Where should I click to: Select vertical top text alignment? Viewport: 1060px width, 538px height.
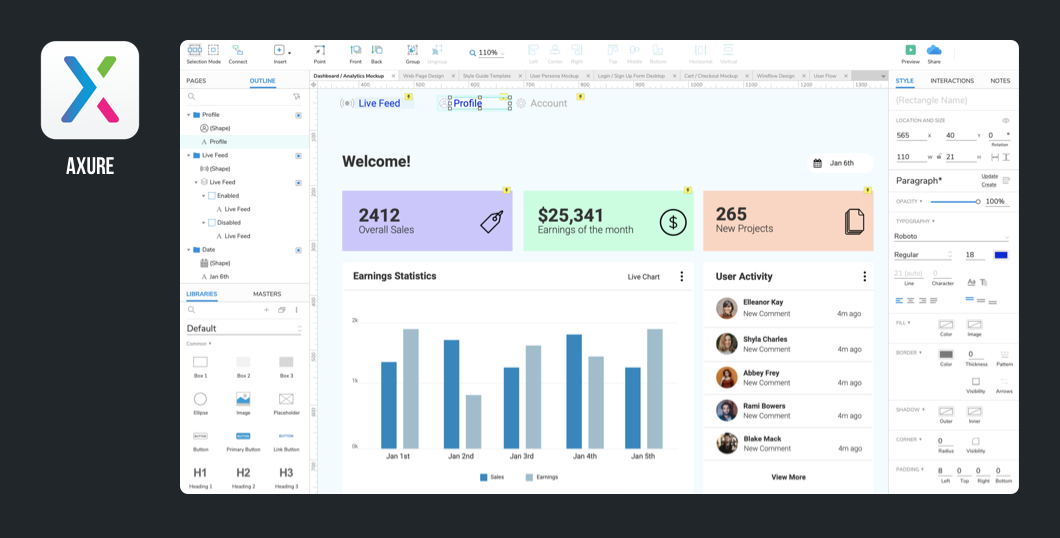(969, 299)
